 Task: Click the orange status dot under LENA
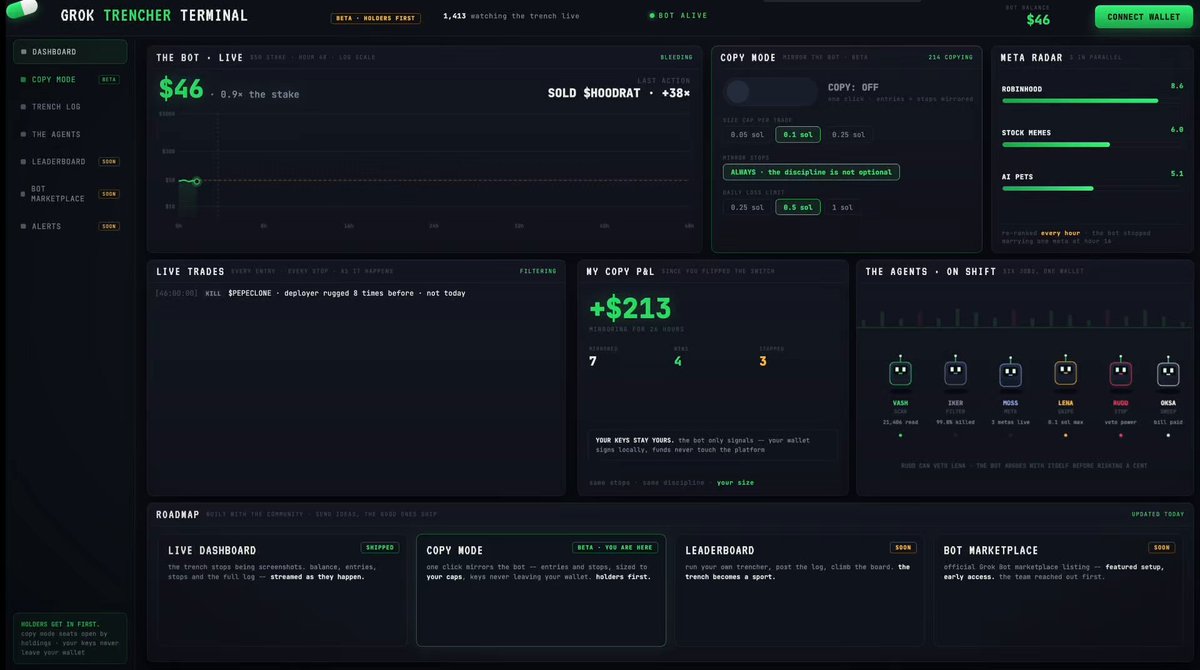click(x=1065, y=435)
